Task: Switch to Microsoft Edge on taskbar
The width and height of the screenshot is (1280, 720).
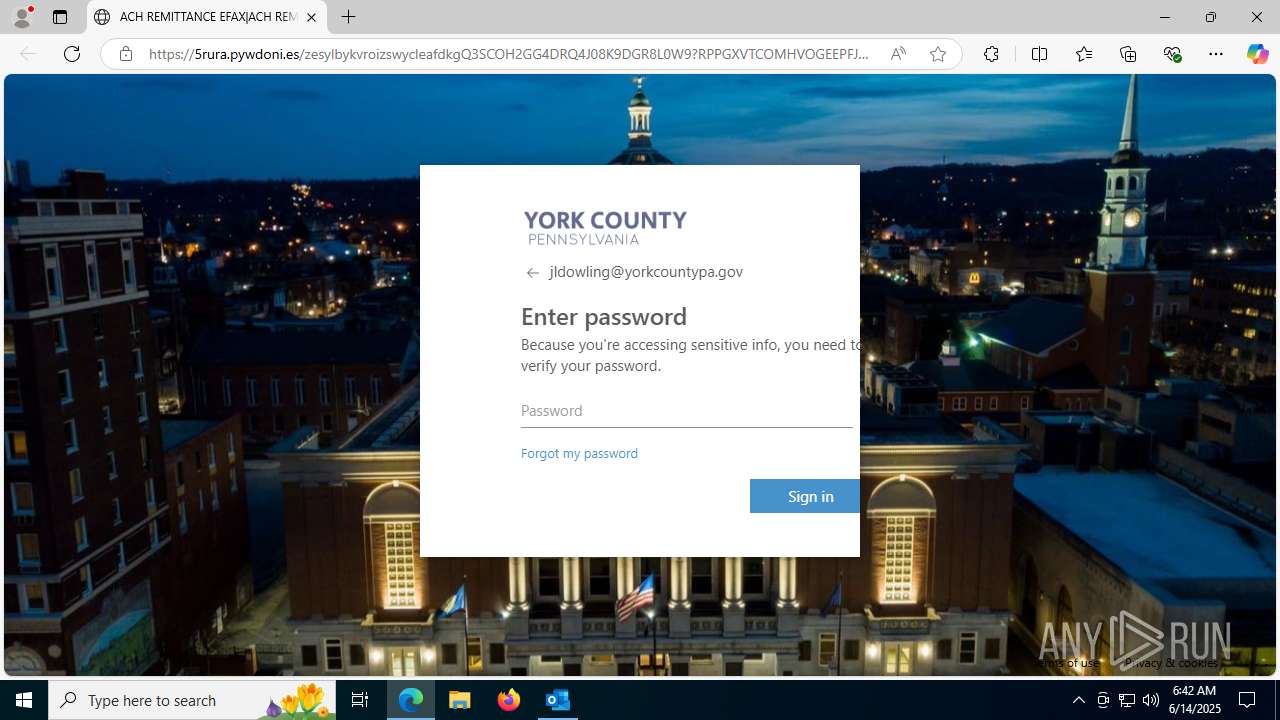Action: click(x=411, y=700)
